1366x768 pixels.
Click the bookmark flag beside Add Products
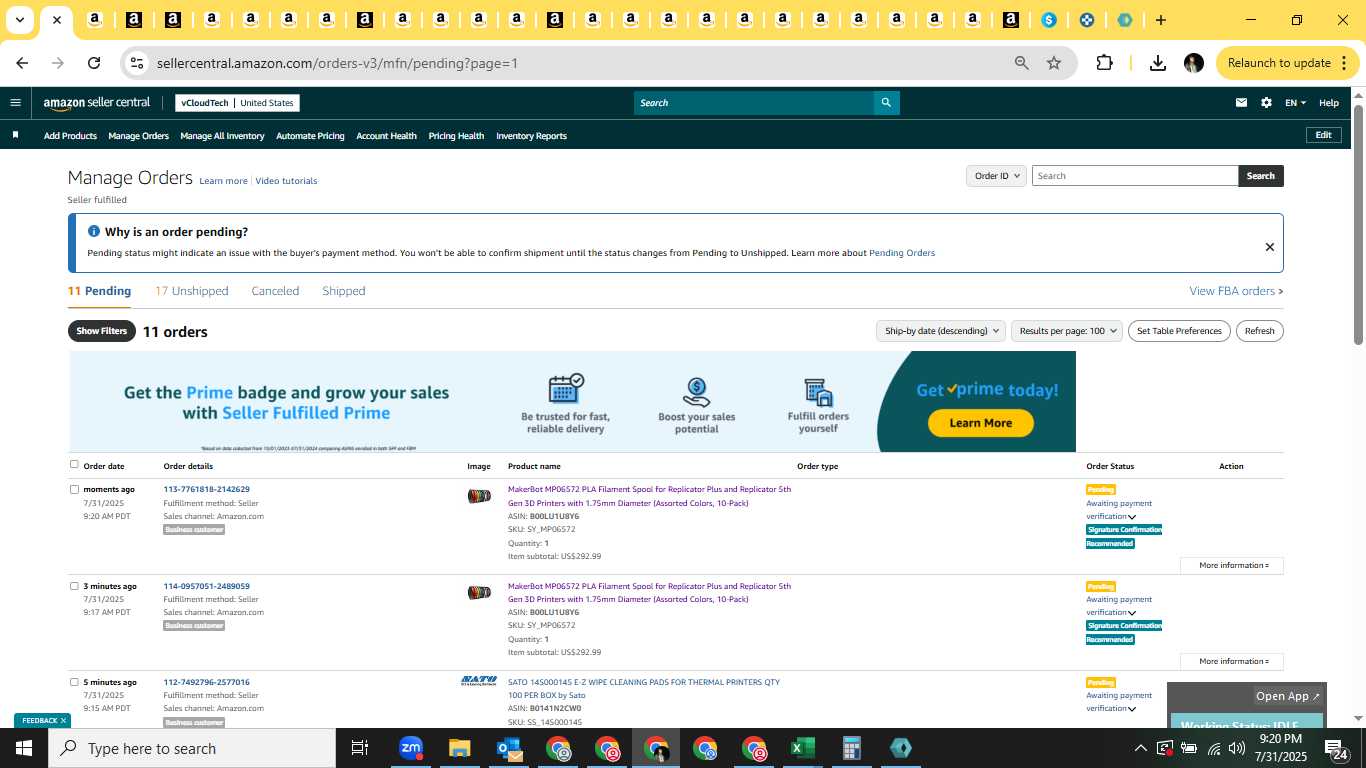pyautogui.click(x=15, y=135)
